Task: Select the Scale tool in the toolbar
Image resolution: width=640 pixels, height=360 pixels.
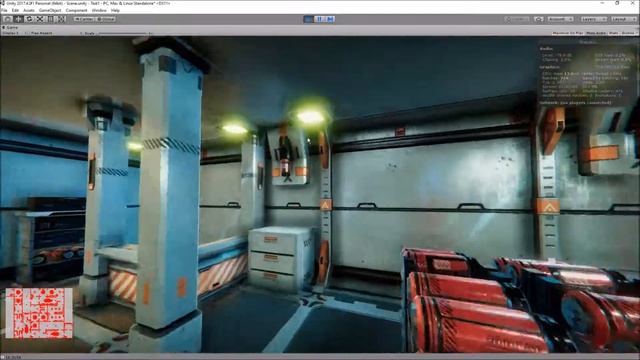Action: coord(40,19)
